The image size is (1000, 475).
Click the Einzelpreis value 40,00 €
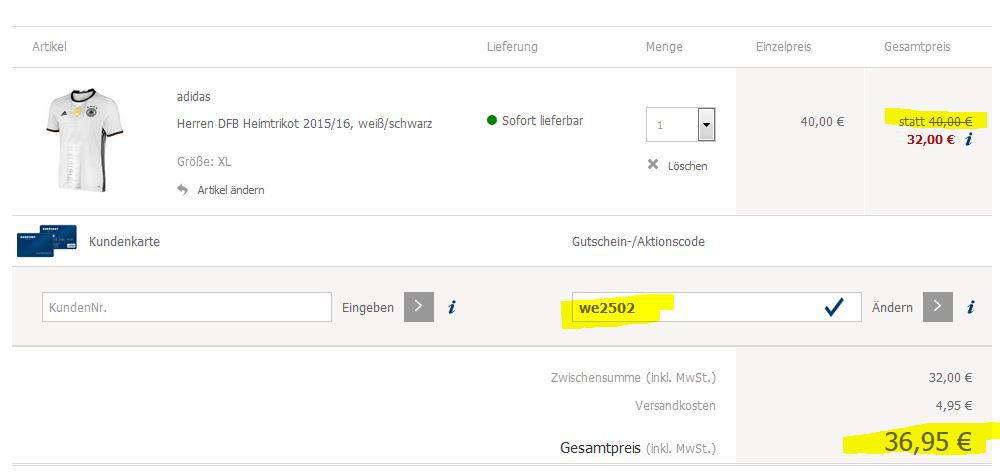click(822, 121)
